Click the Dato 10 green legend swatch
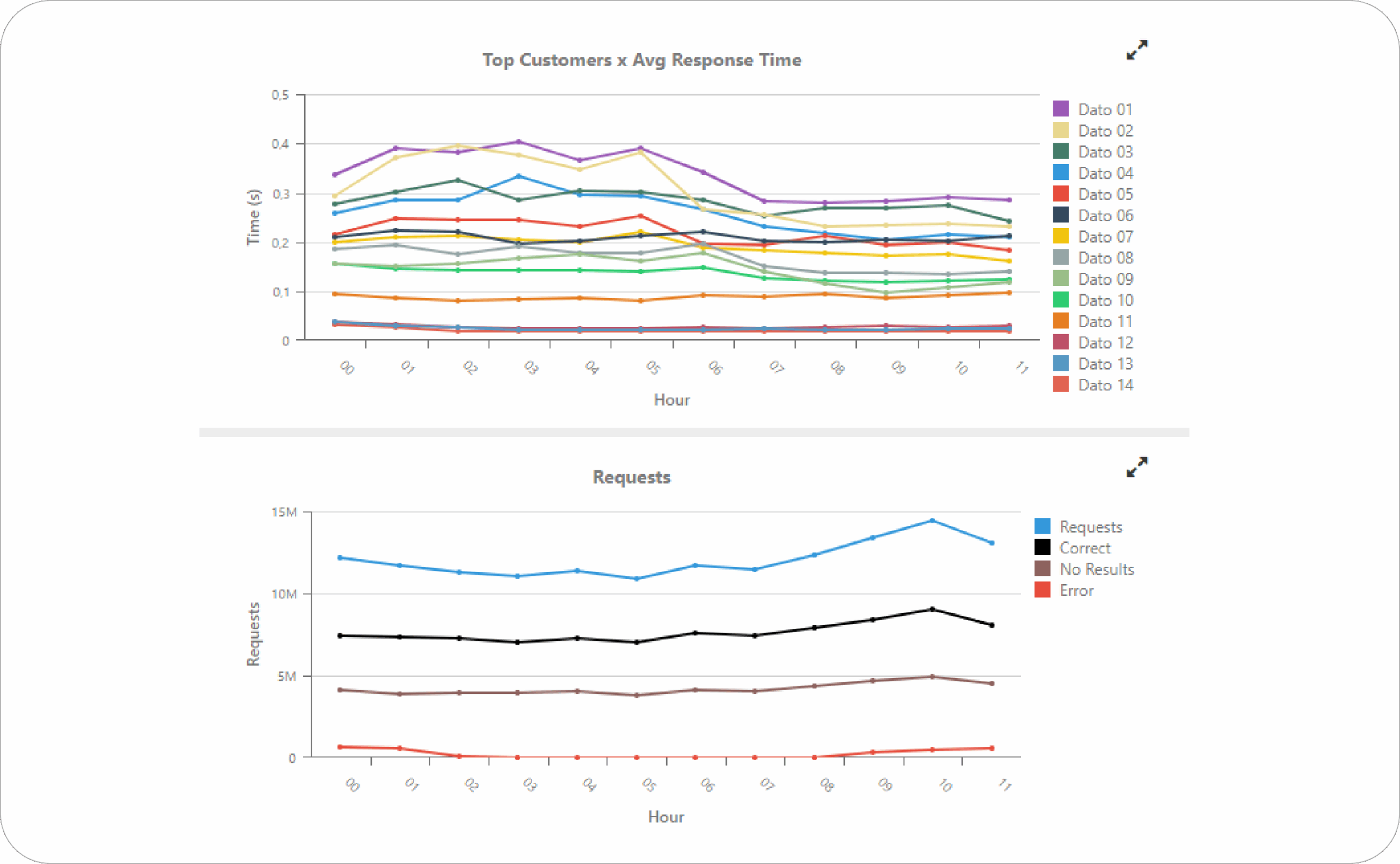Image resolution: width=1400 pixels, height=864 pixels. click(x=1060, y=300)
